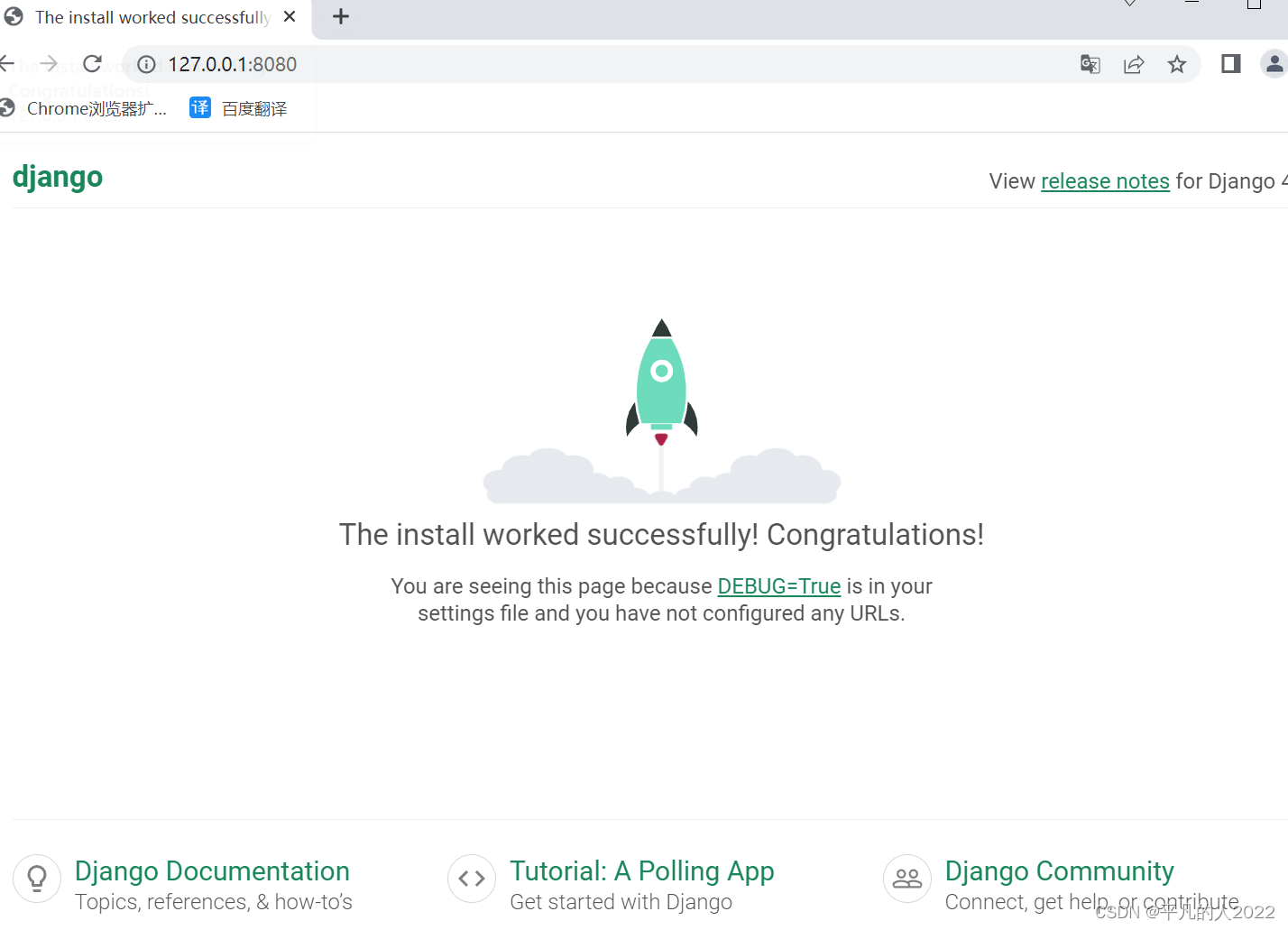Open the DEBUG=True link
1288x930 pixels.
tap(779, 586)
